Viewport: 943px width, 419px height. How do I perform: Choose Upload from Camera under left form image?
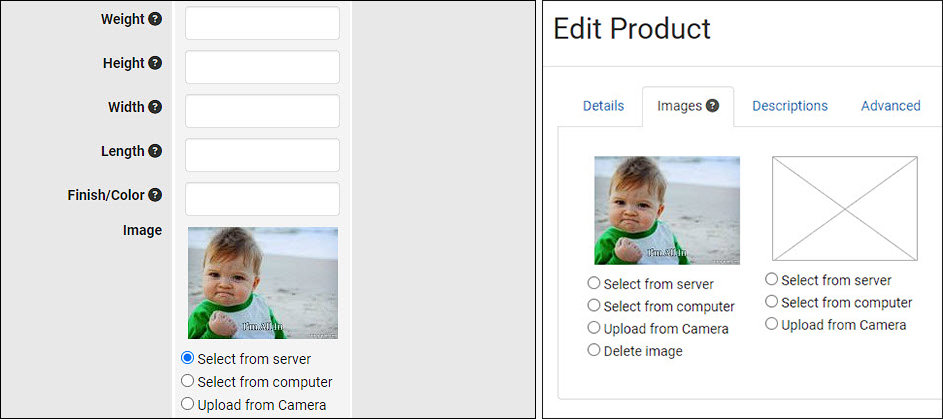[188, 403]
